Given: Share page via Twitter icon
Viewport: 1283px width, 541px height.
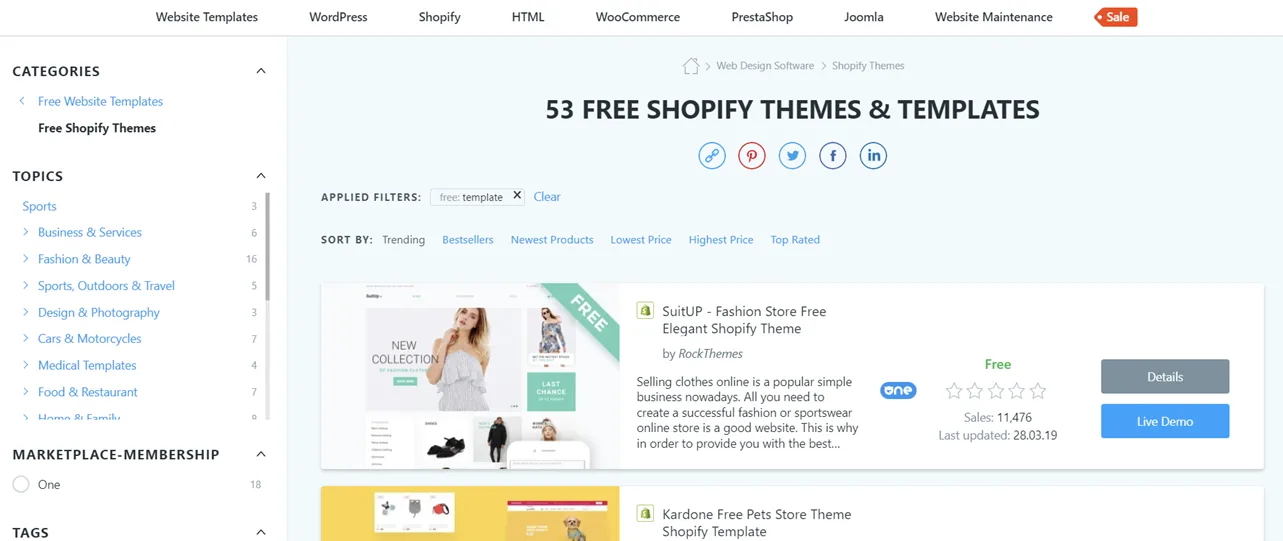Looking at the screenshot, I should coord(792,155).
